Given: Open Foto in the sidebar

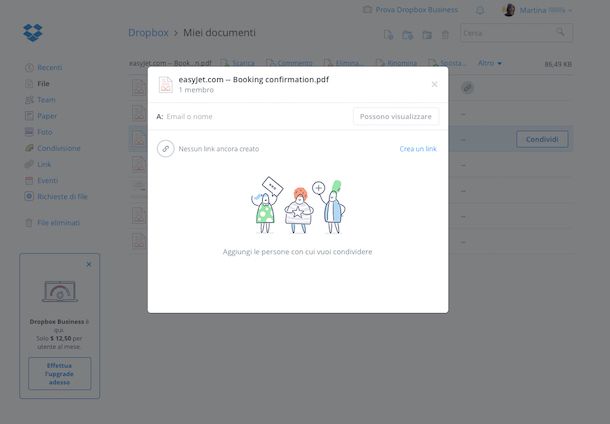Looking at the screenshot, I should coord(45,132).
